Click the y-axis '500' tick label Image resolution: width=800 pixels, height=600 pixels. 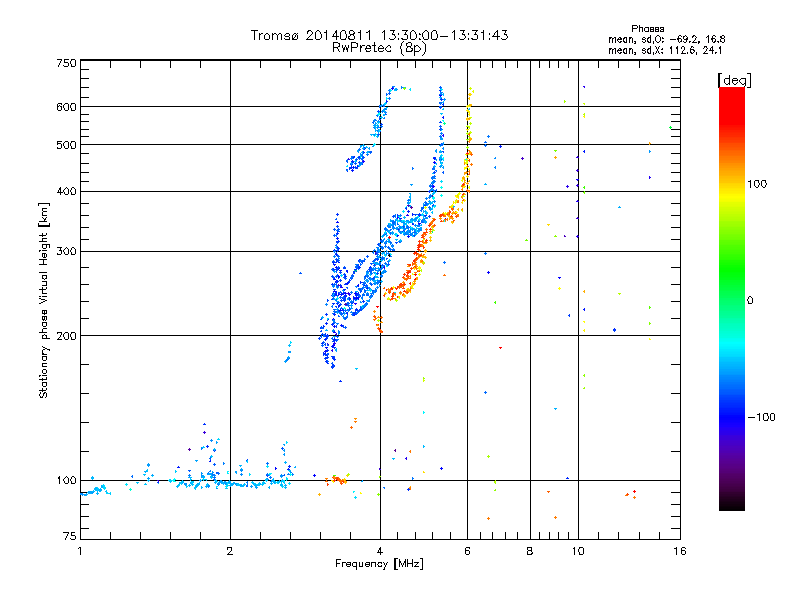click(66, 145)
